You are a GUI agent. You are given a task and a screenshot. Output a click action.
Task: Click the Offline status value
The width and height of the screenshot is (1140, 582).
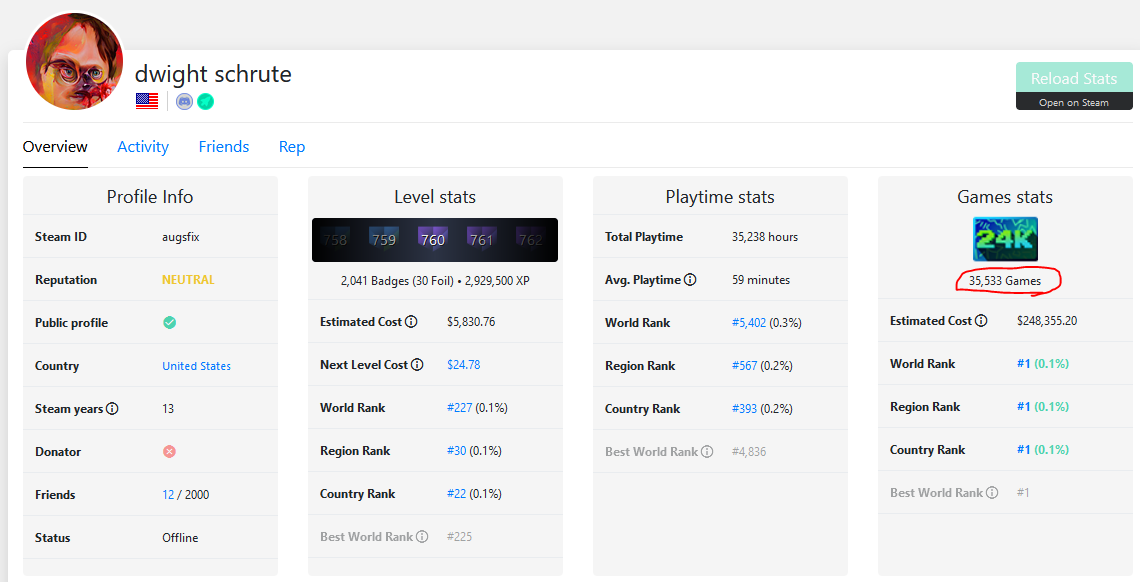[180, 538]
